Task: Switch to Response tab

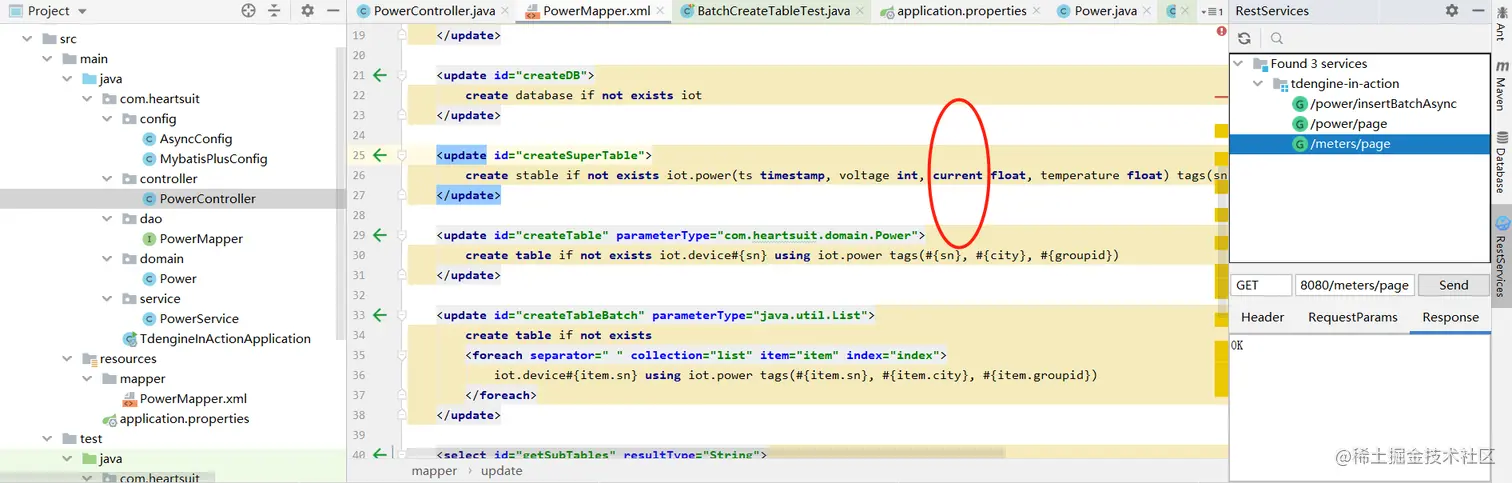Action: 1450,317
